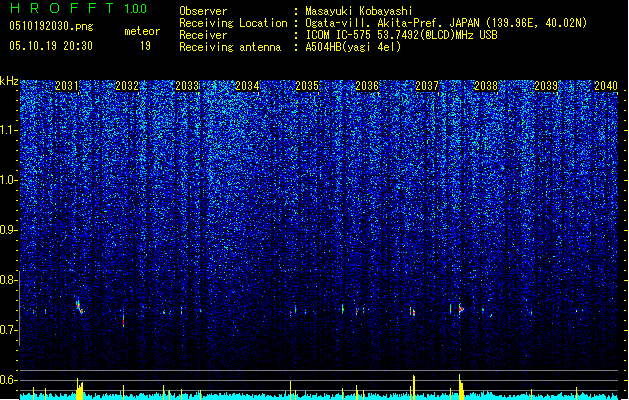This screenshot has height=400, width=629.
Task: Click the Receiving antenna label
Action: 230,47
